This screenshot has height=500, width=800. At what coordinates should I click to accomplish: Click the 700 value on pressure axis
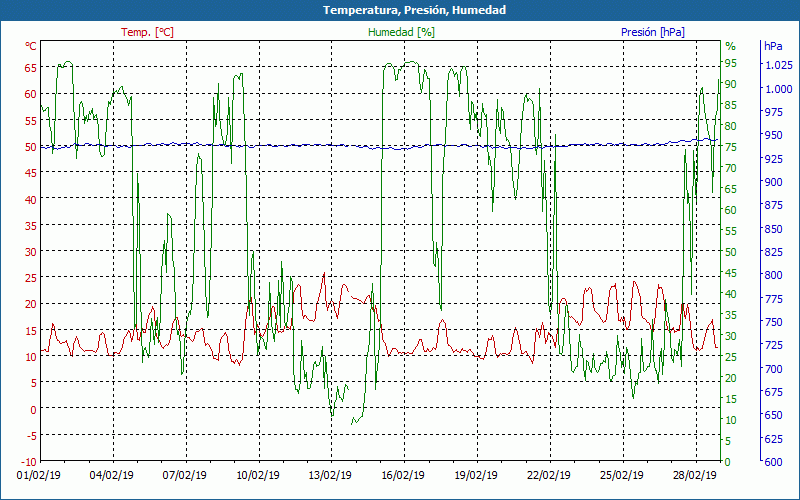click(x=773, y=368)
